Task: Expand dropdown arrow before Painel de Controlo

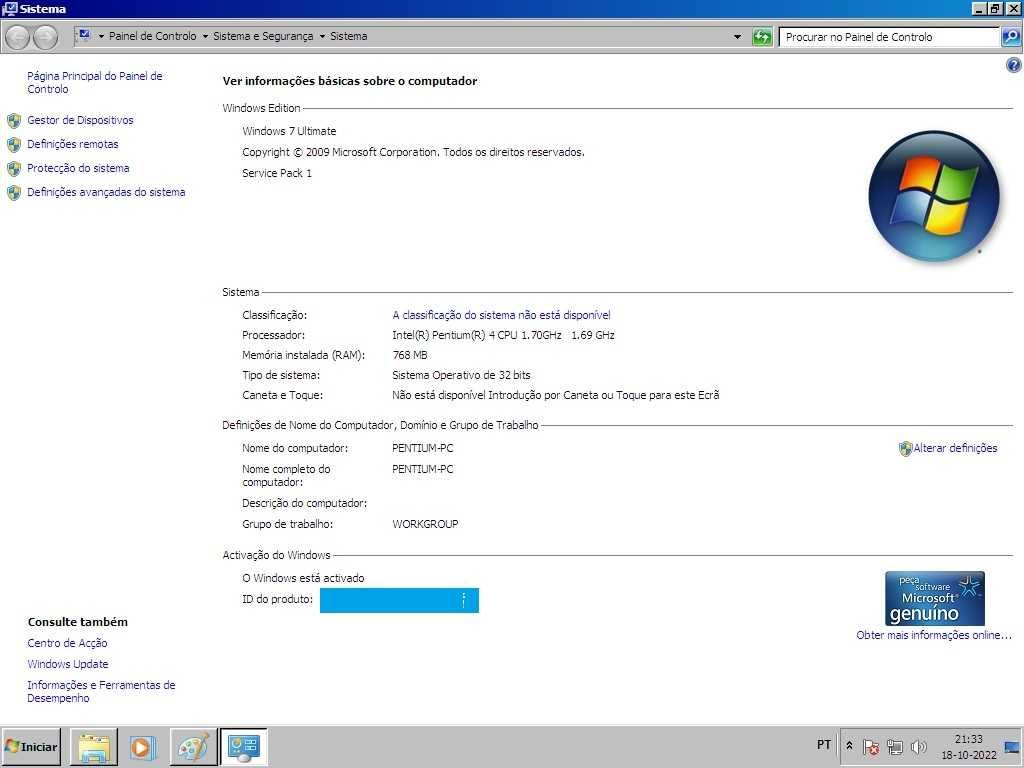Action: [x=101, y=37]
